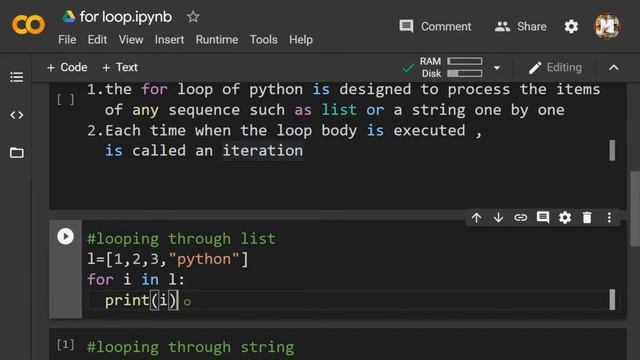Move the cell down

[498, 218]
